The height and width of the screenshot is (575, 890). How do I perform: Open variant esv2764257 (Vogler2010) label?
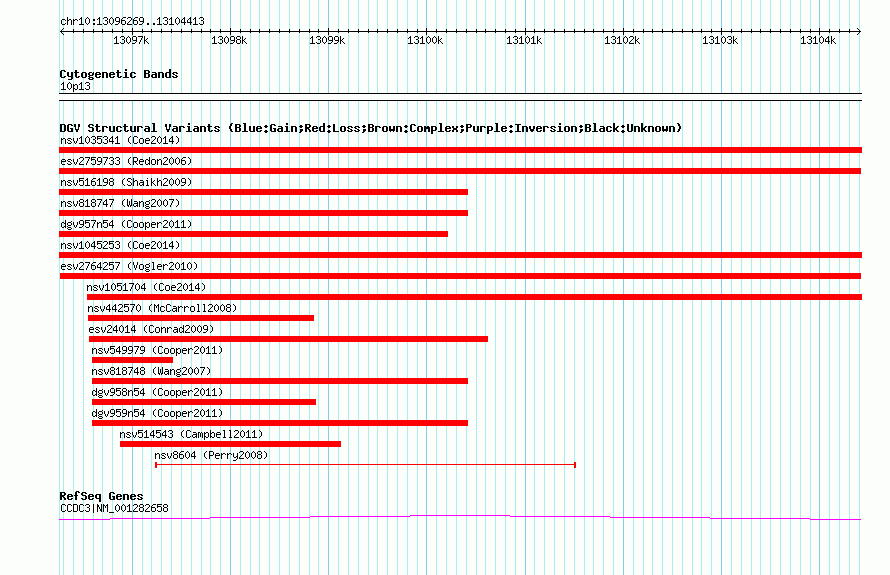click(x=129, y=266)
